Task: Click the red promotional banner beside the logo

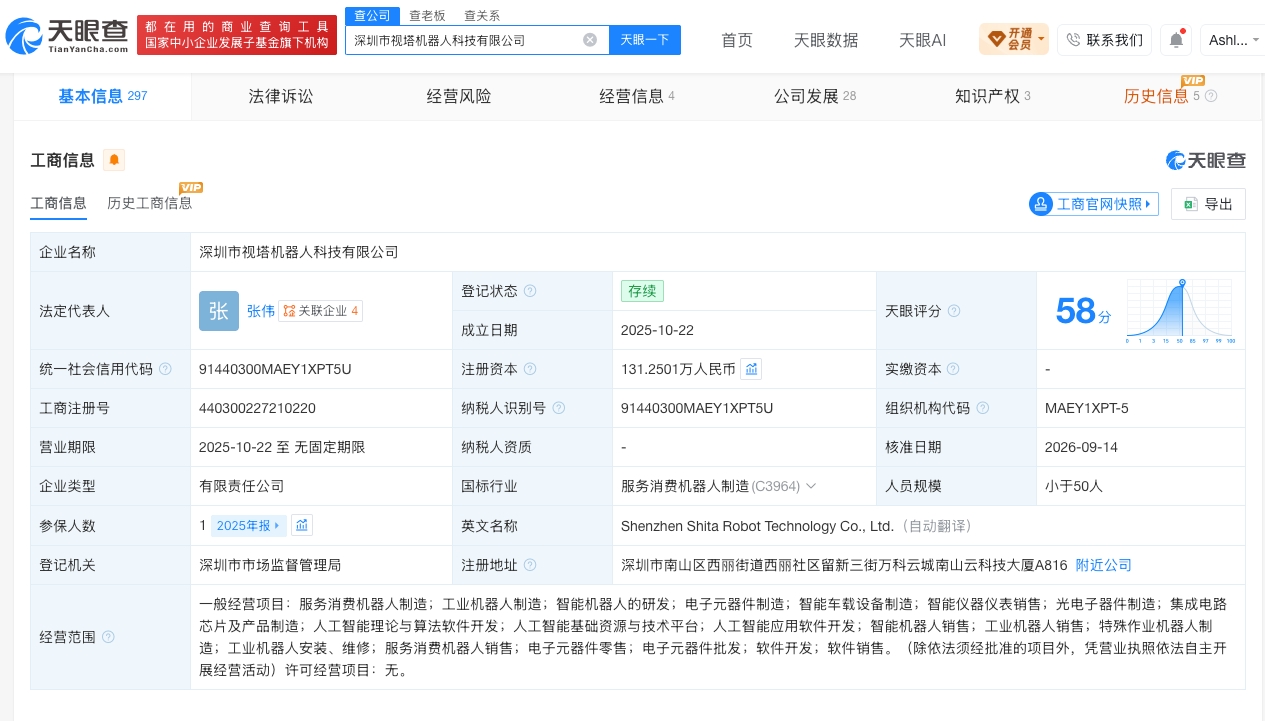Action: [x=237, y=36]
